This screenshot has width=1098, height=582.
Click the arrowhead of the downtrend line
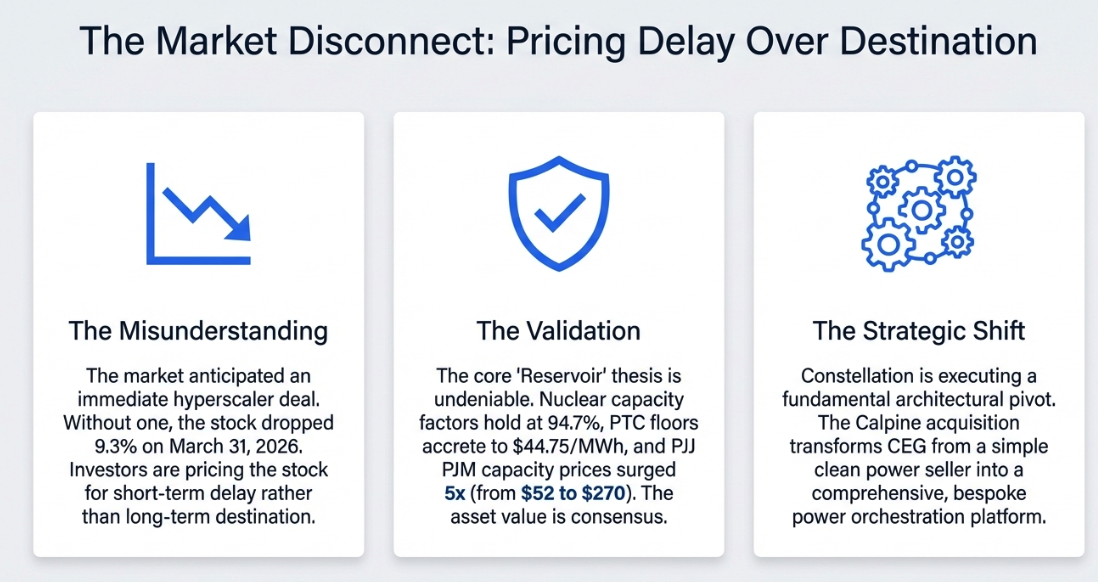coord(238,227)
